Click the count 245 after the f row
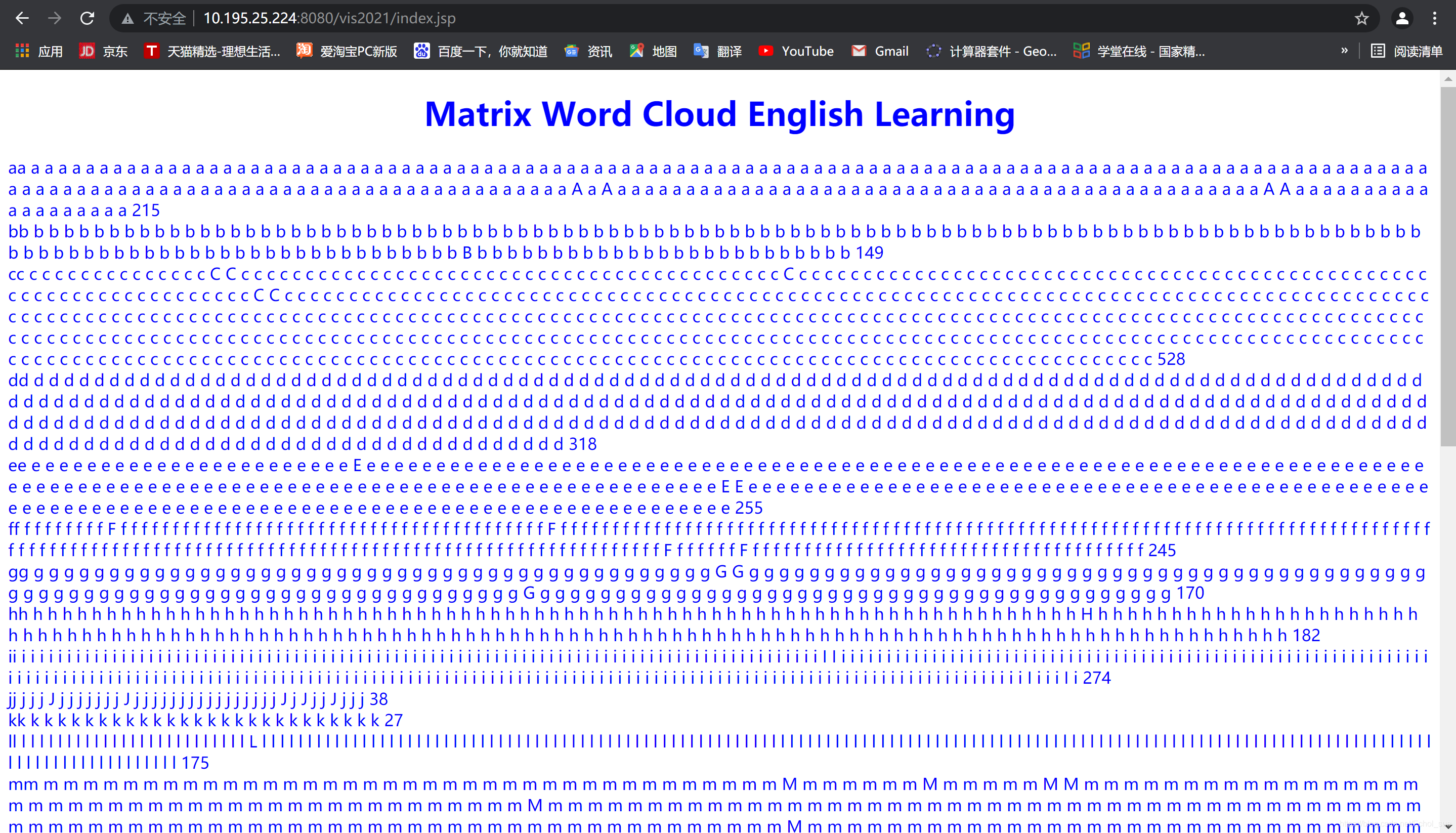The image size is (1456, 833). point(1162,551)
